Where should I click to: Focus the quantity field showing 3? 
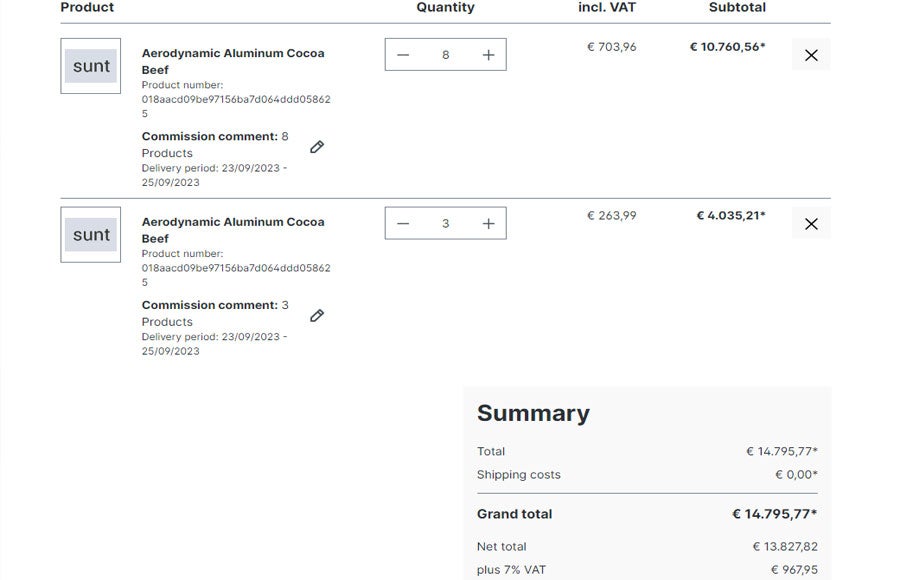point(445,224)
